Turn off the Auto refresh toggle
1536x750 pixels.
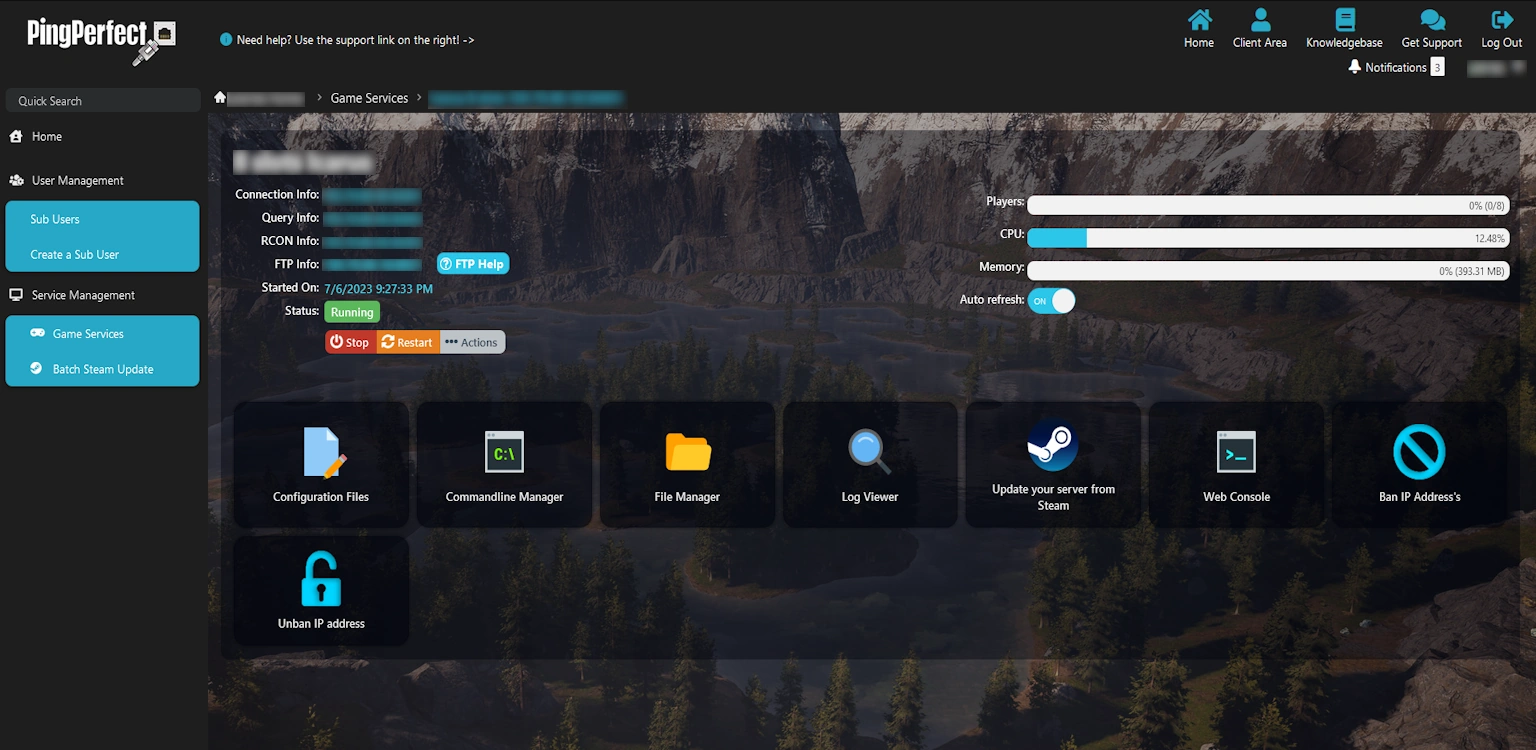pyautogui.click(x=1051, y=301)
